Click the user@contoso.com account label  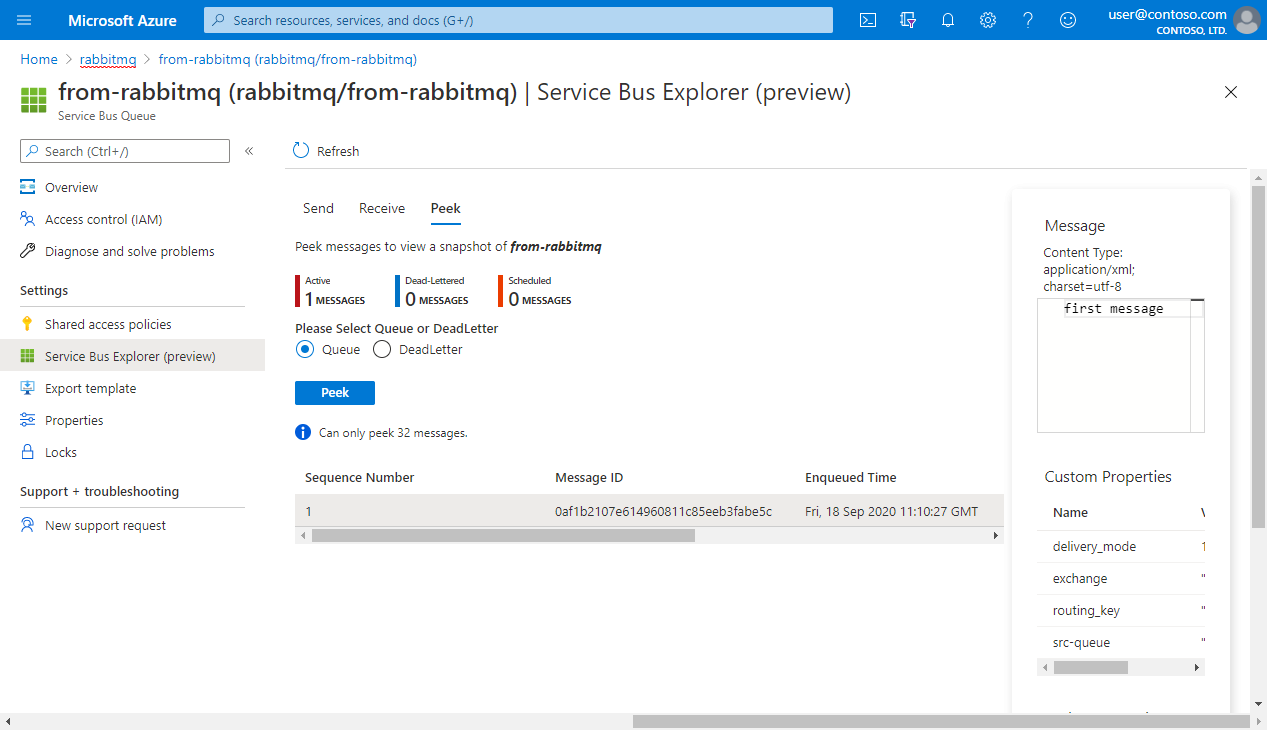pos(1168,14)
